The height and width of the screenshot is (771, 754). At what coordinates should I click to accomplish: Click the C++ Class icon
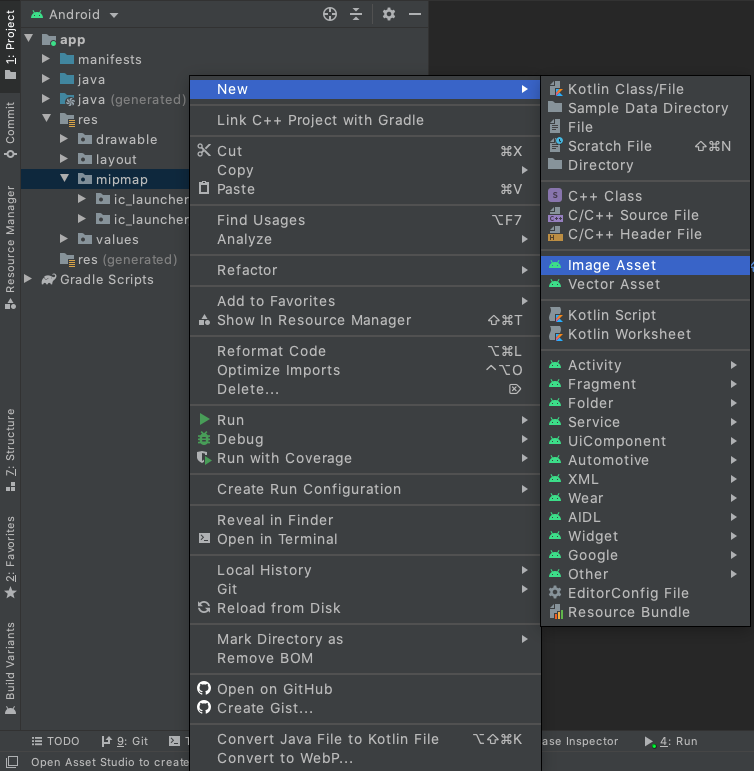(x=555, y=195)
